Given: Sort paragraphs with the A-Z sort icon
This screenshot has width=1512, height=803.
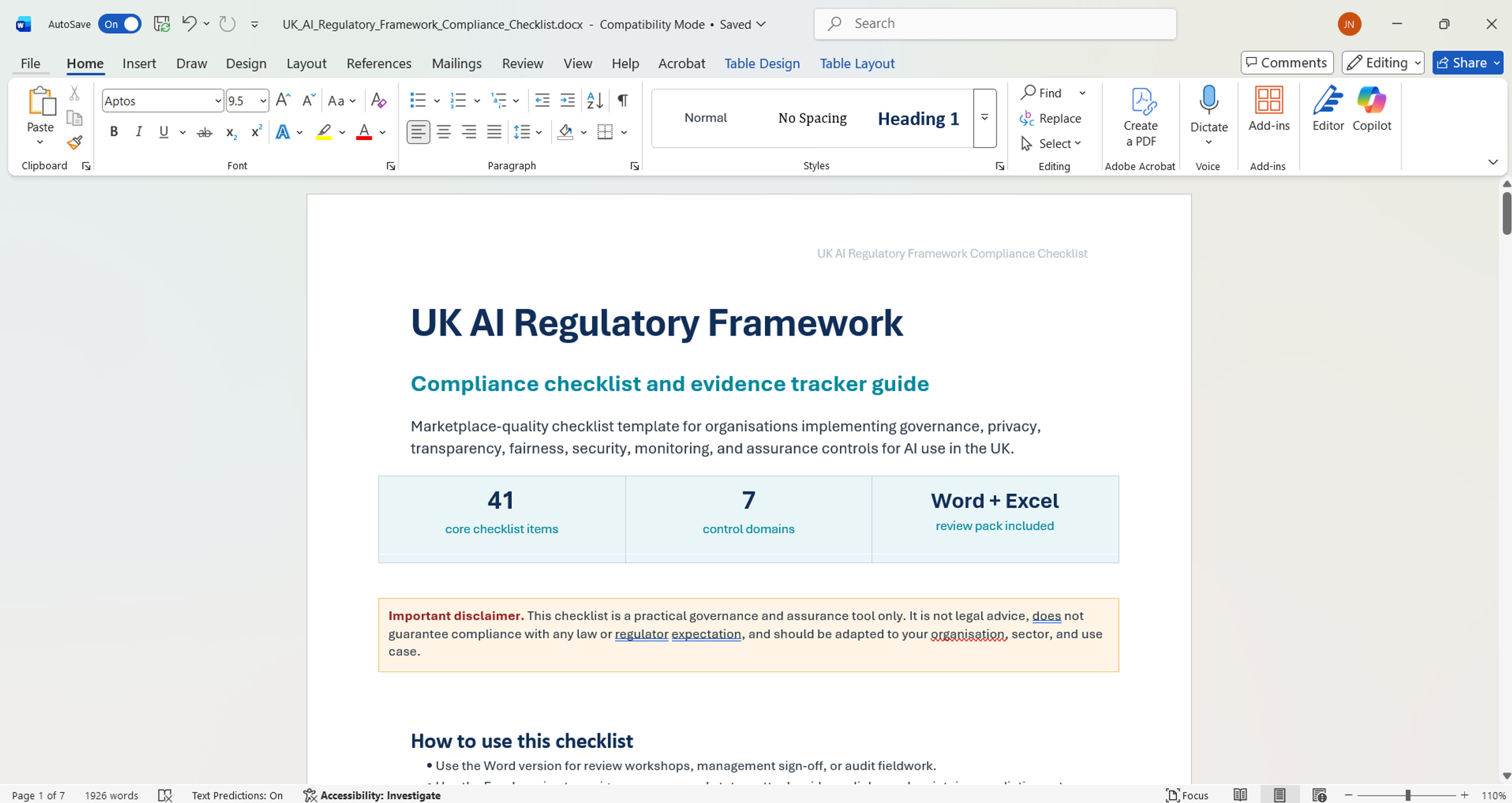Looking at the screenshot, I should tap(595, 100).
